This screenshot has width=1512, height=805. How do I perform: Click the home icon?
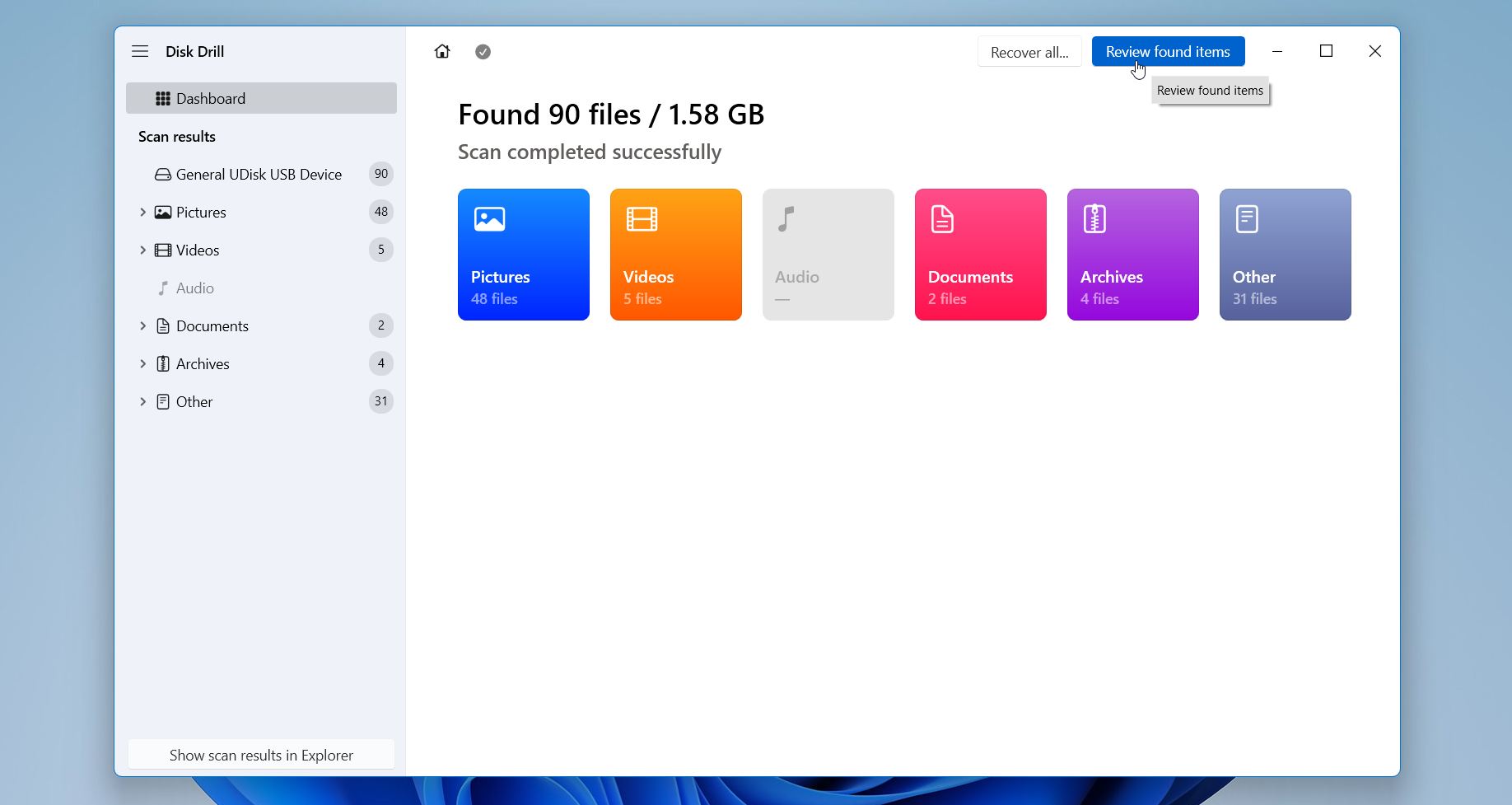click(x=442, y=52)
